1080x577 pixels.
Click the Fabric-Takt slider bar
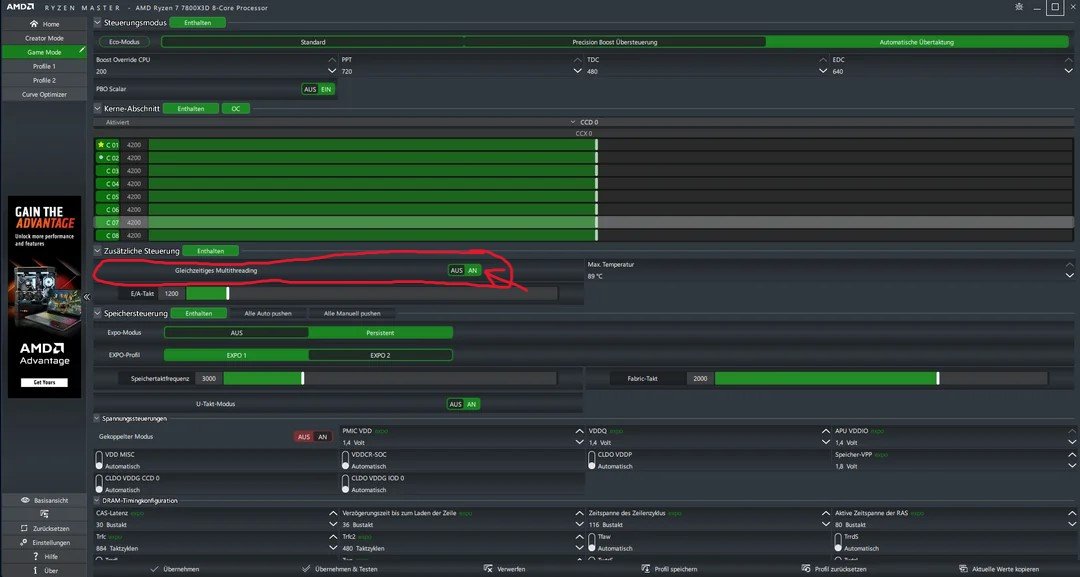[x=881, y=379]
